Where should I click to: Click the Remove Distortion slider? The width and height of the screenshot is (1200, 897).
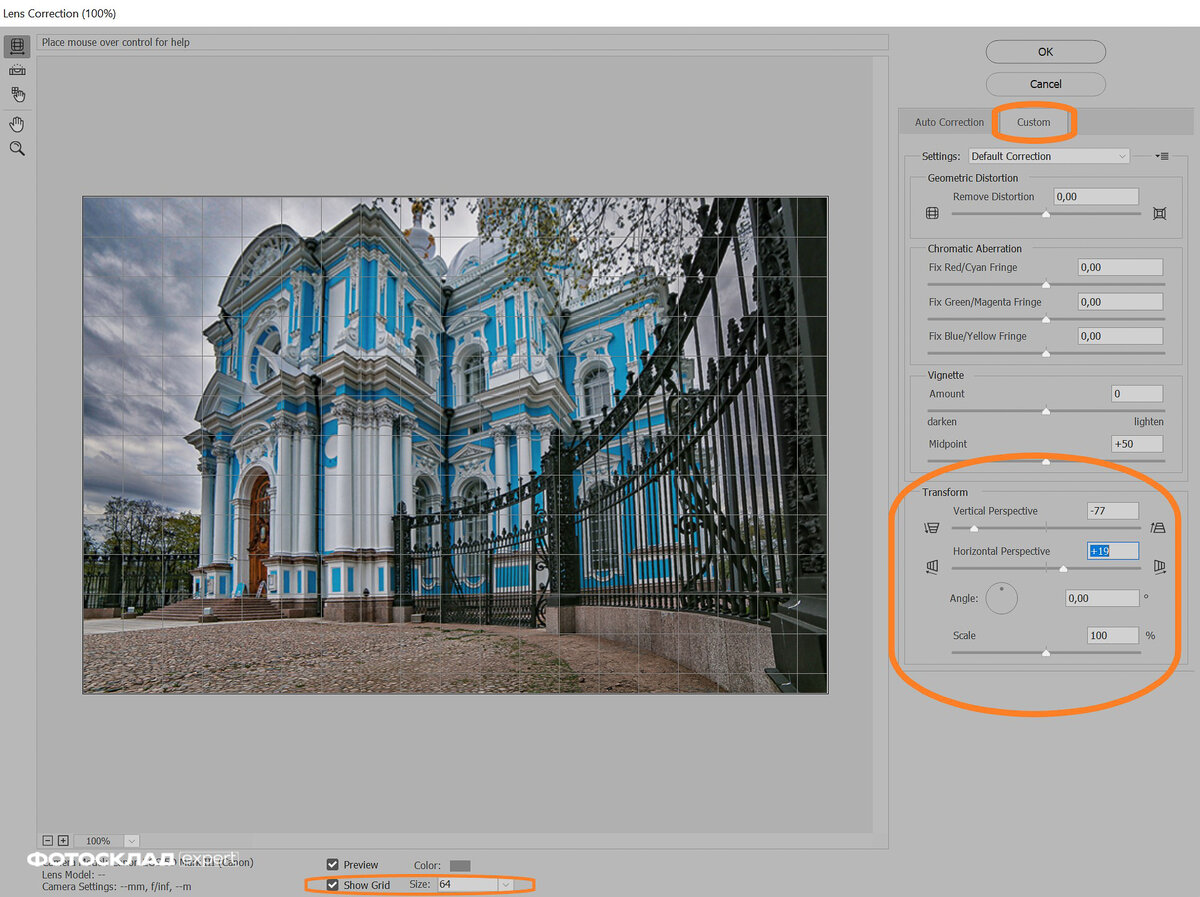click(x=1046, y=213)
